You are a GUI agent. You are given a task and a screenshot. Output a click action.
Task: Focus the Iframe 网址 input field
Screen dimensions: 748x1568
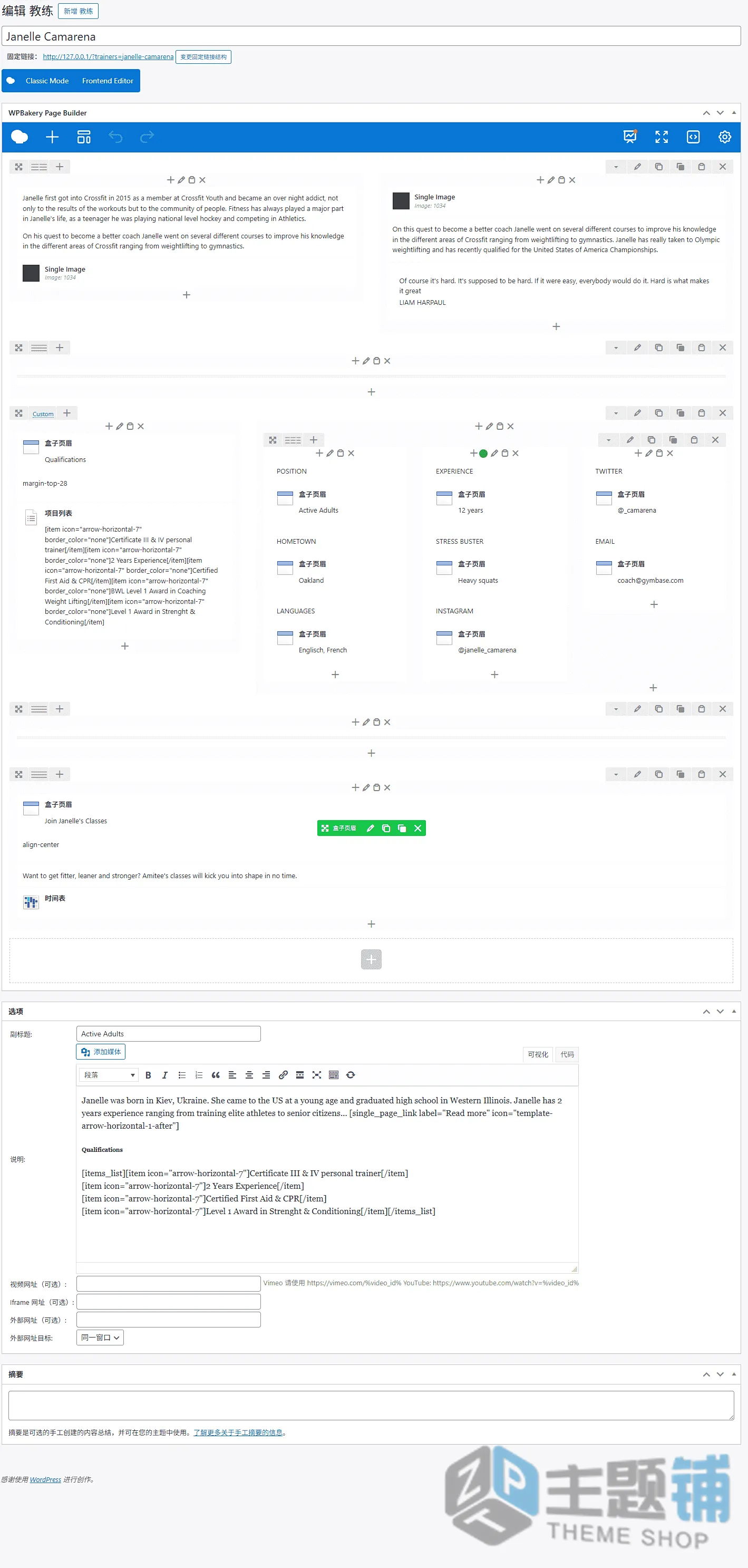(169, 1301)
